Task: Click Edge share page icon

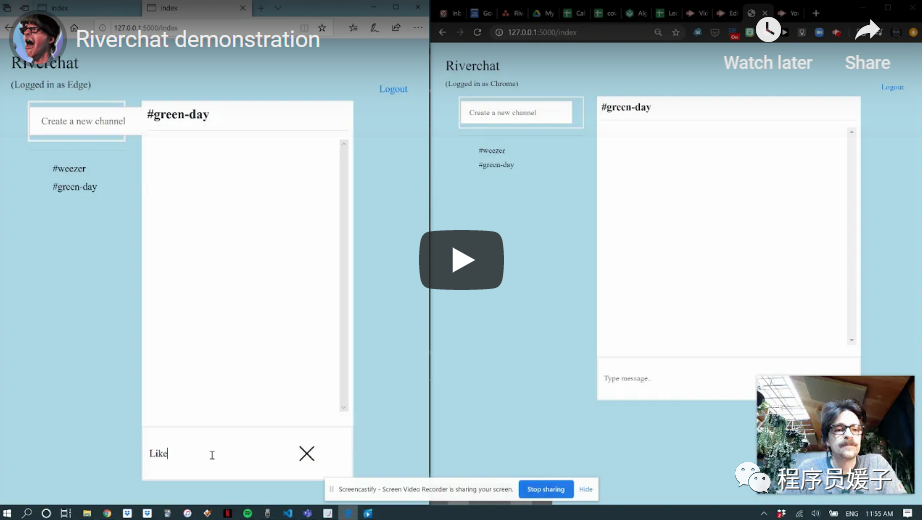Action: tap(396, 28)
